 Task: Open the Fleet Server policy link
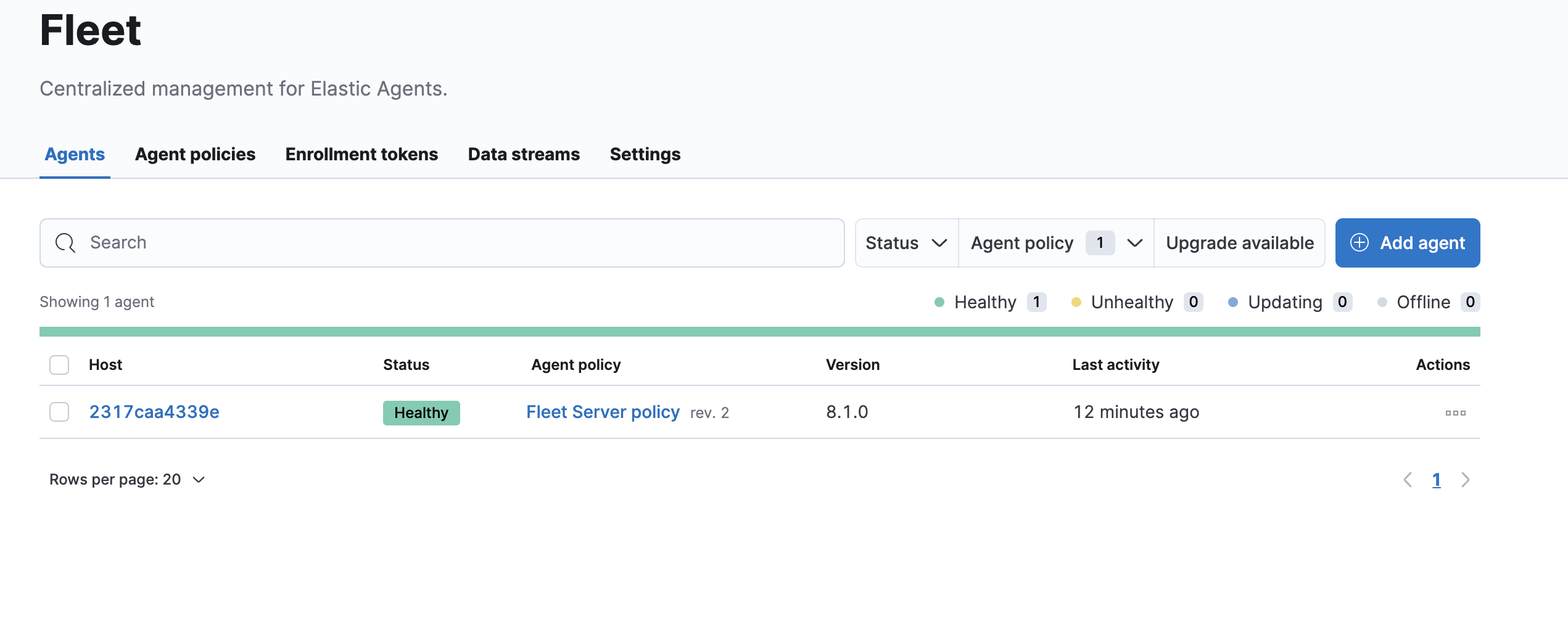(x=603, y=412)
